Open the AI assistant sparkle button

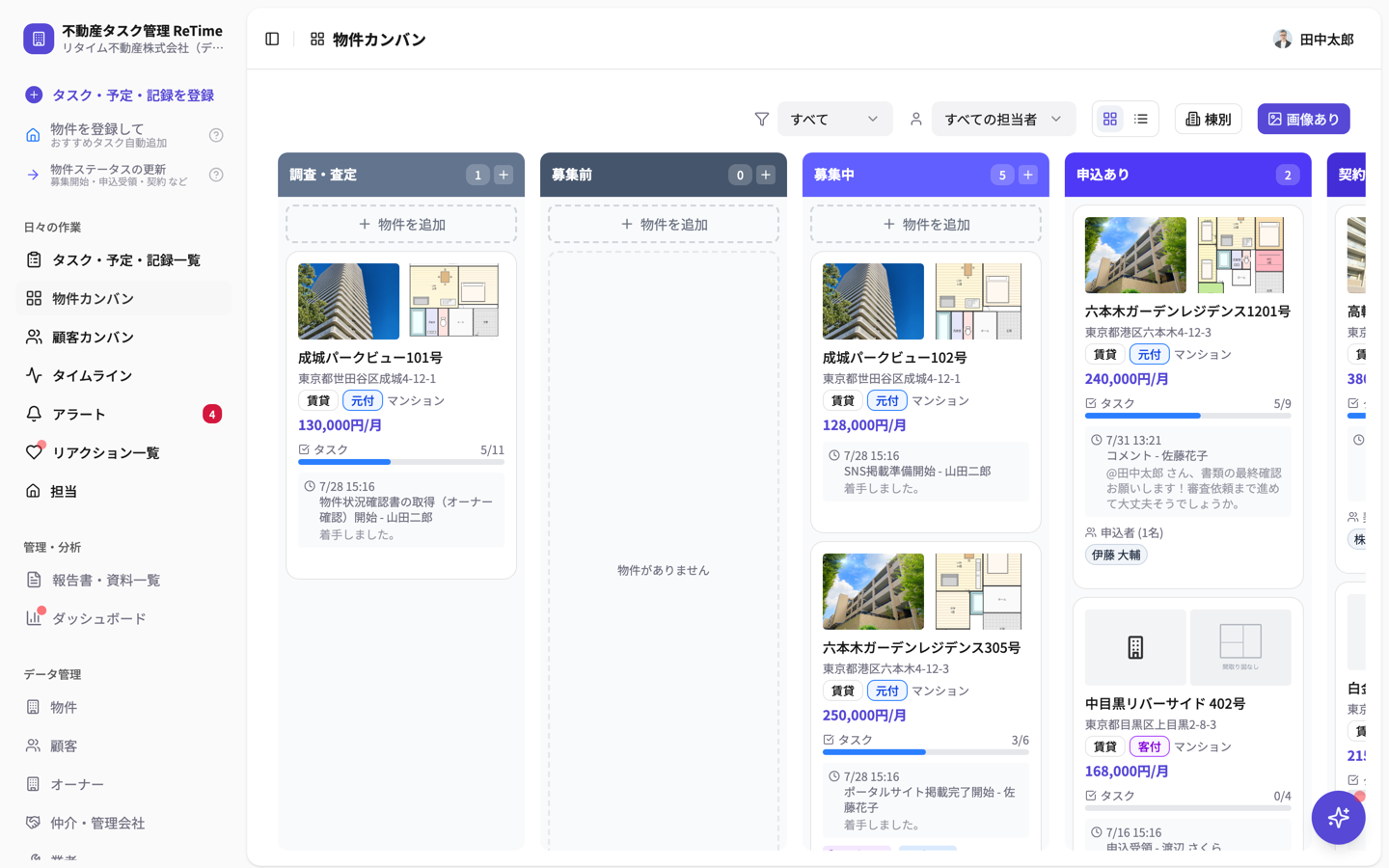(1338, 818)
